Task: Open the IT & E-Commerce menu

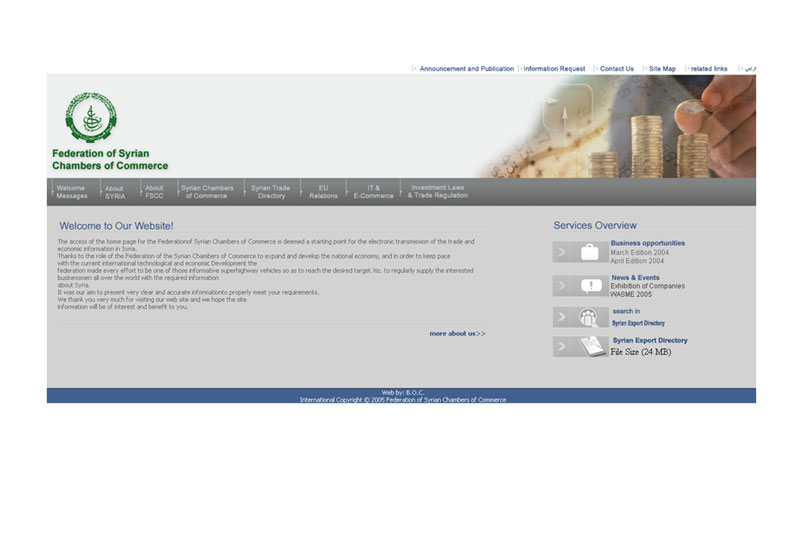Action: click(x=373, y=192)
